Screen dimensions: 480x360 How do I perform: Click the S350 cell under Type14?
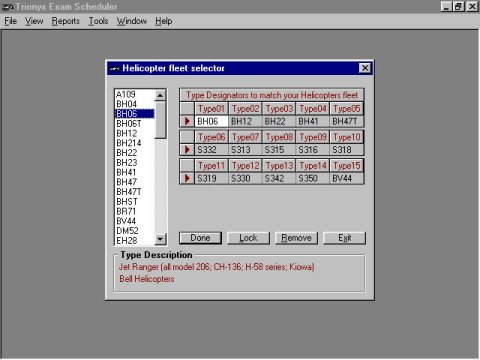click(313, 178)
